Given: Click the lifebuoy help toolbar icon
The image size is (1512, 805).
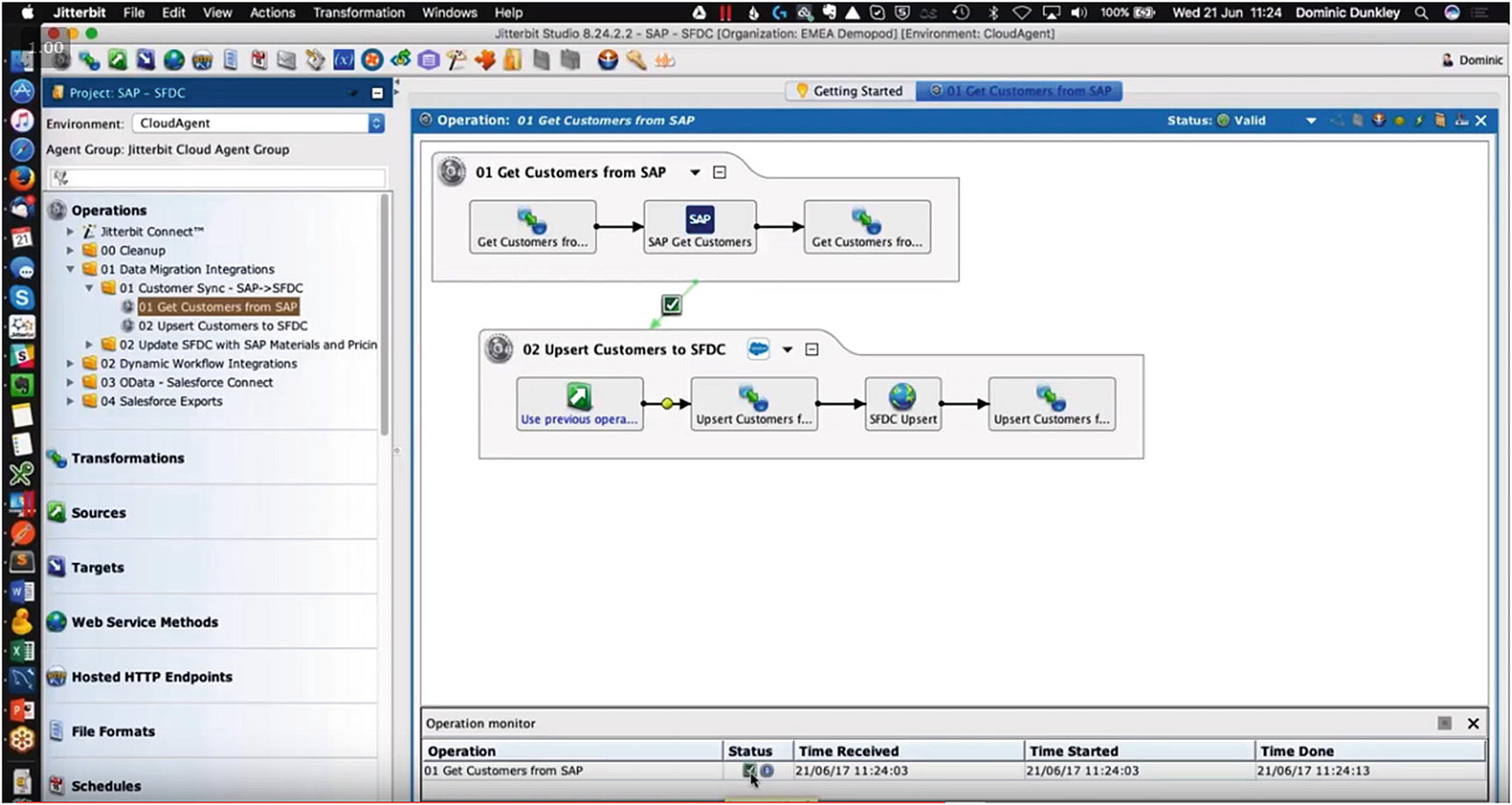Looking at the screenshot, I should coord(373,61).
